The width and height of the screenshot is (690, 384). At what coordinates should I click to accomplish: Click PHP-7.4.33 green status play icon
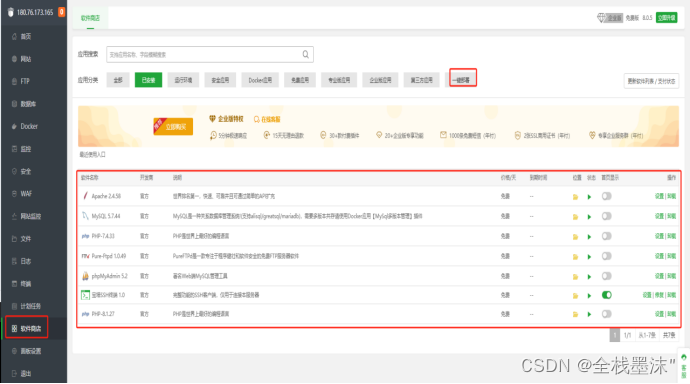[589, 237]
